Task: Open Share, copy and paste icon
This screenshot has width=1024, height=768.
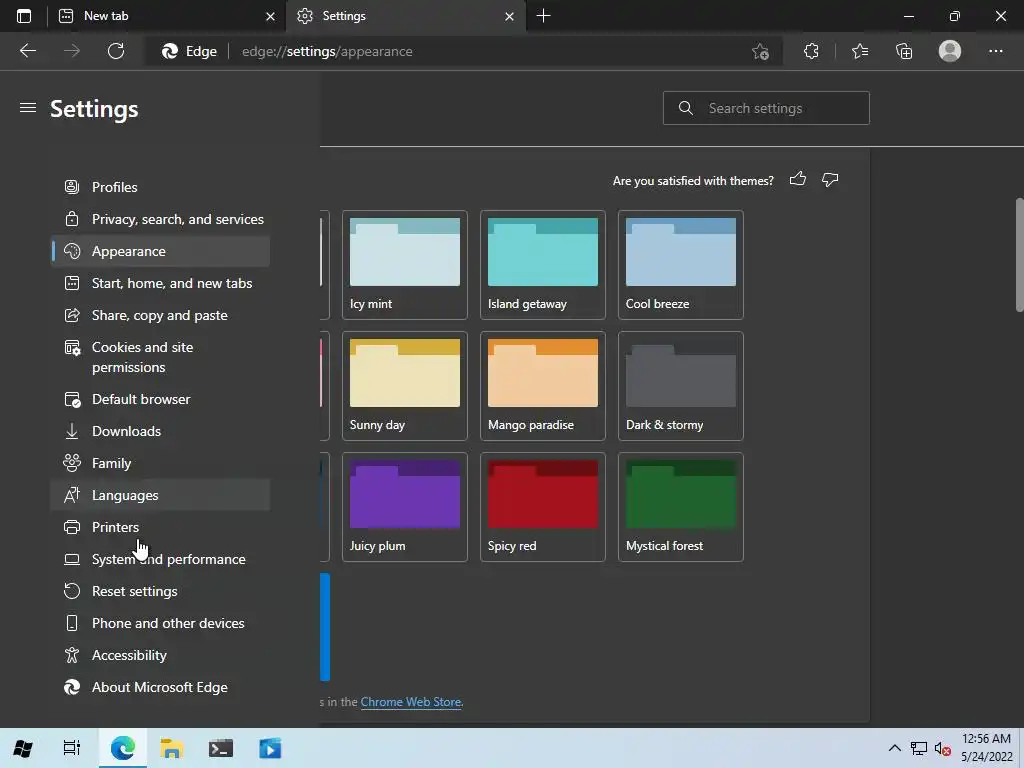Action: [72, 315]
